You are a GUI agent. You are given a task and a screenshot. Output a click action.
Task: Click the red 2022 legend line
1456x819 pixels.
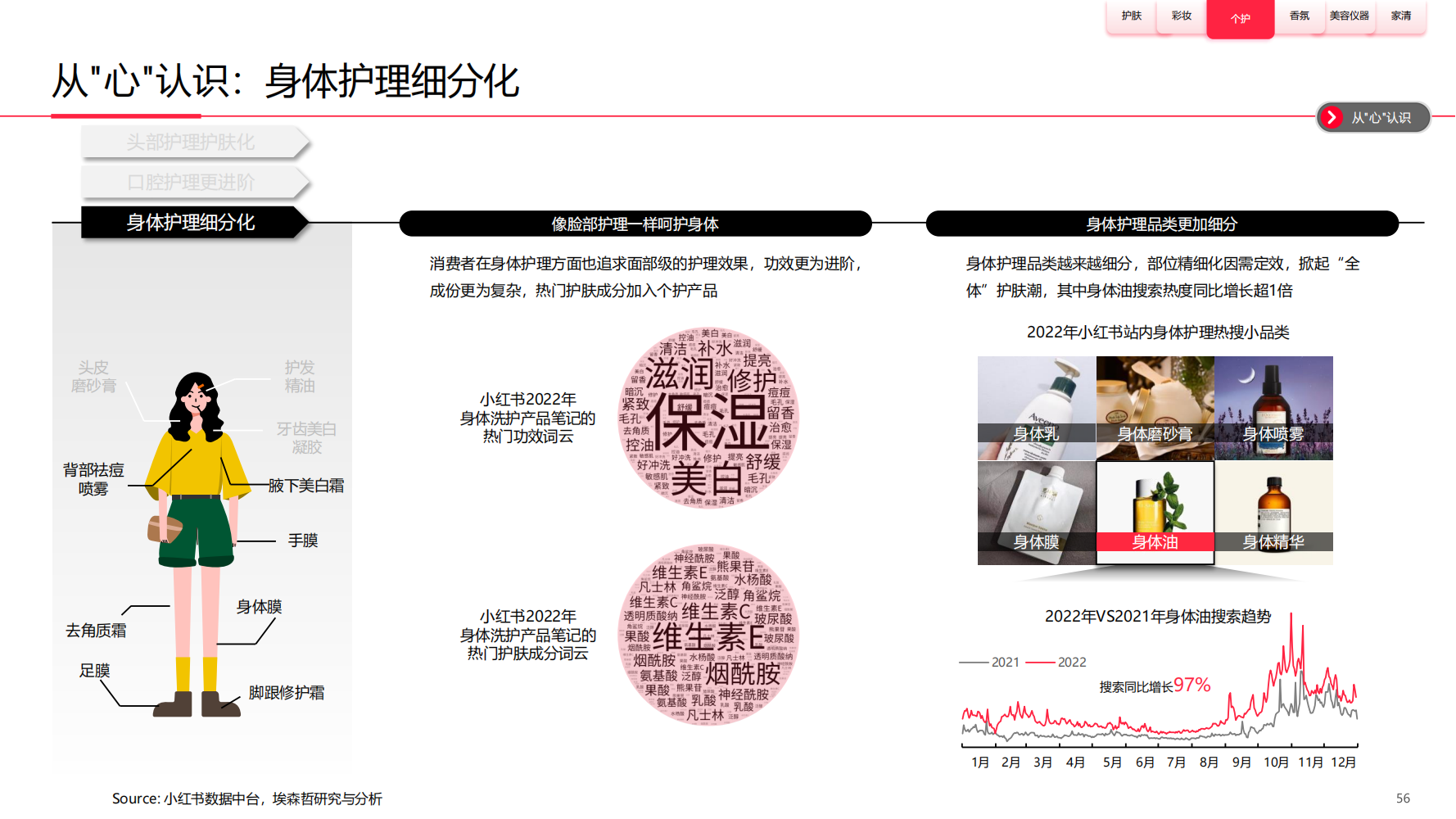(1040, 662)
